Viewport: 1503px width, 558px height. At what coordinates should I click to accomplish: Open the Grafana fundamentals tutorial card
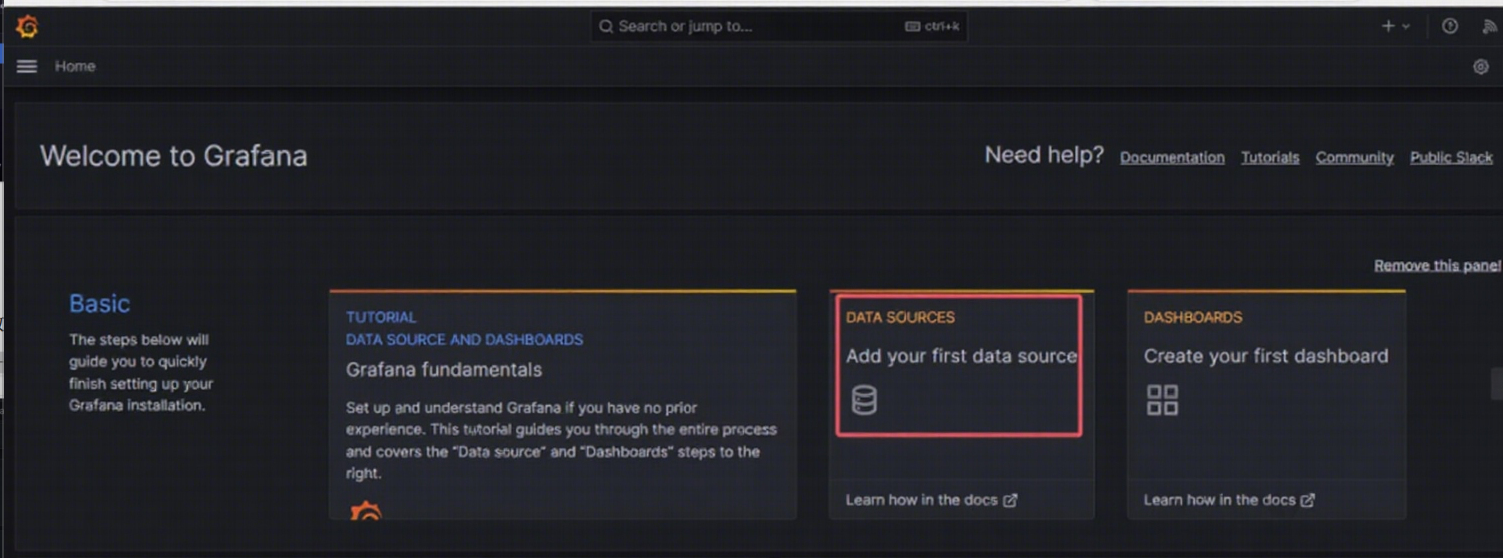coord(563,405)
